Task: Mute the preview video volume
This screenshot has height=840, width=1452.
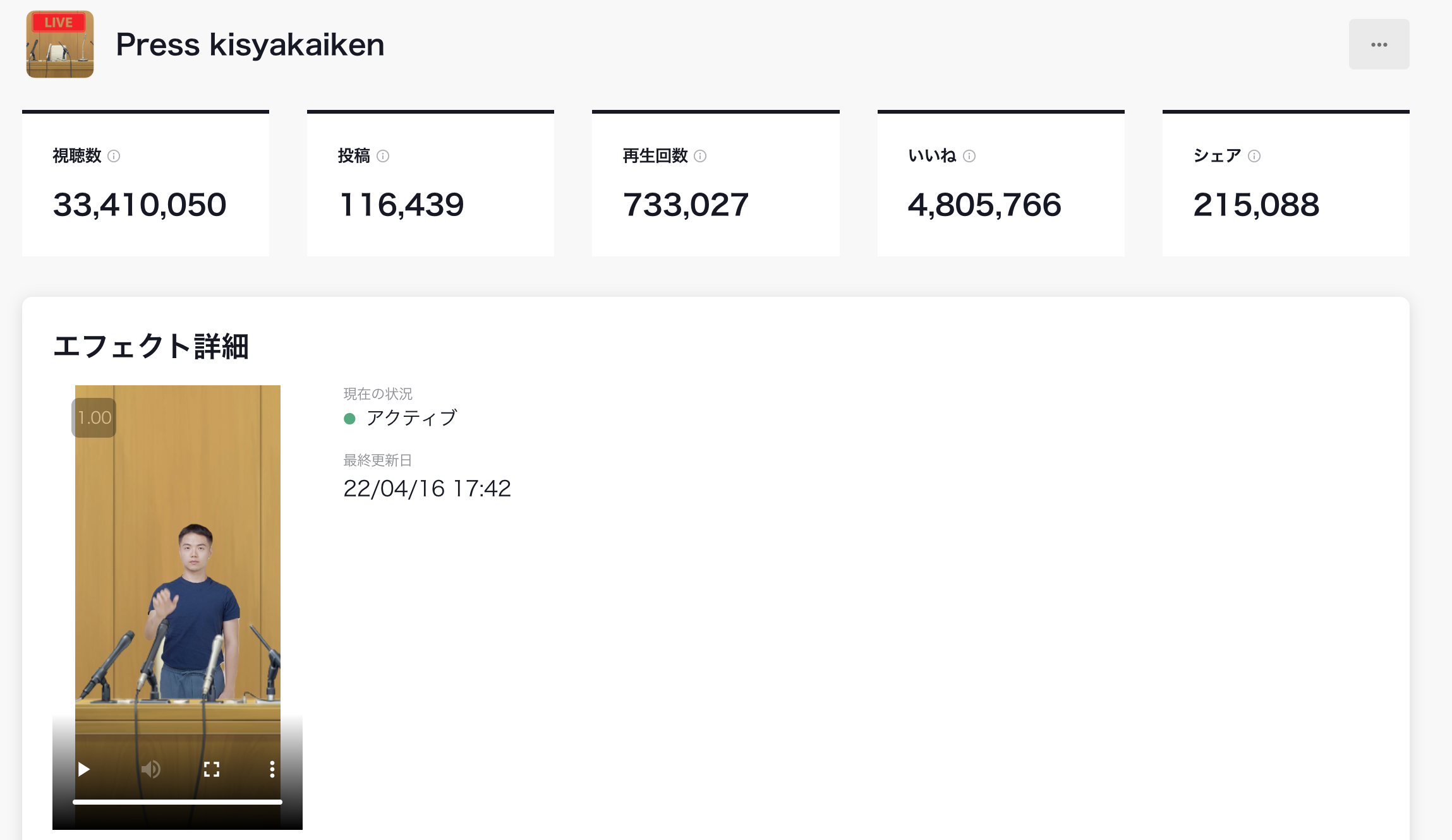Action: pos(150,769)
